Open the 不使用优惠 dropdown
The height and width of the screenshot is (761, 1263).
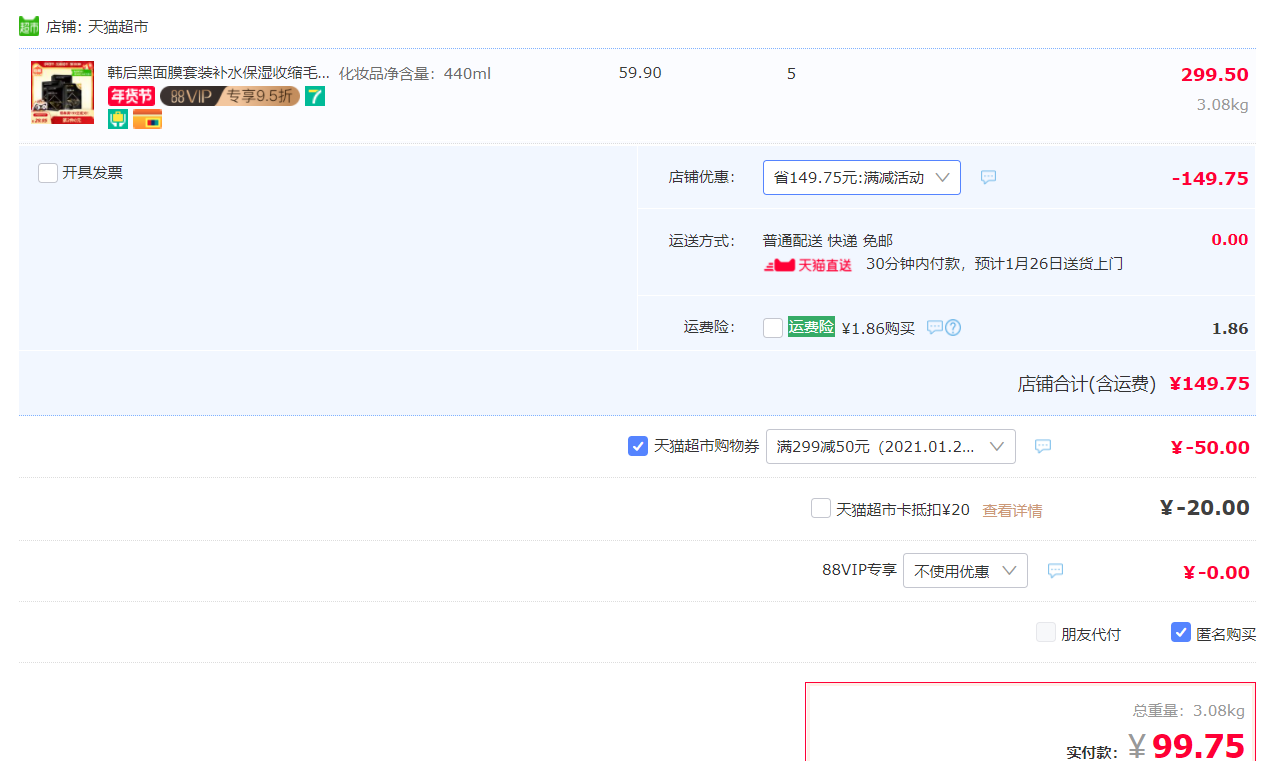(x=965, y=570)
